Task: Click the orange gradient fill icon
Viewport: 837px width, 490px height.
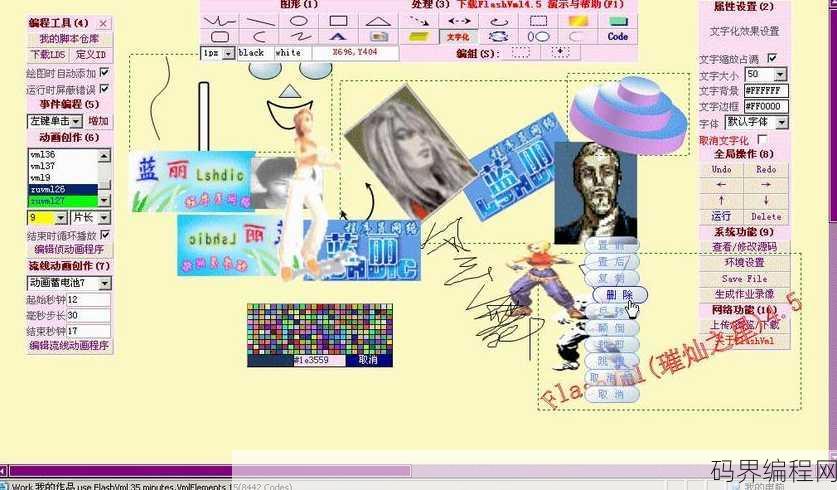Action: point(578,21)
